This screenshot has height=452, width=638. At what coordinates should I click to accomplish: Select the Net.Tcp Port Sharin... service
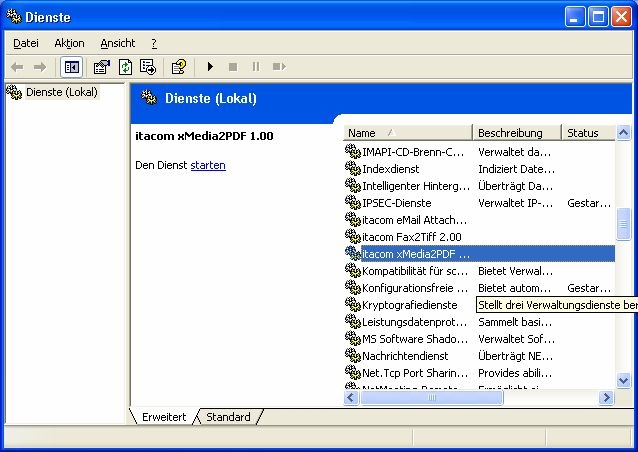(479, 373)
